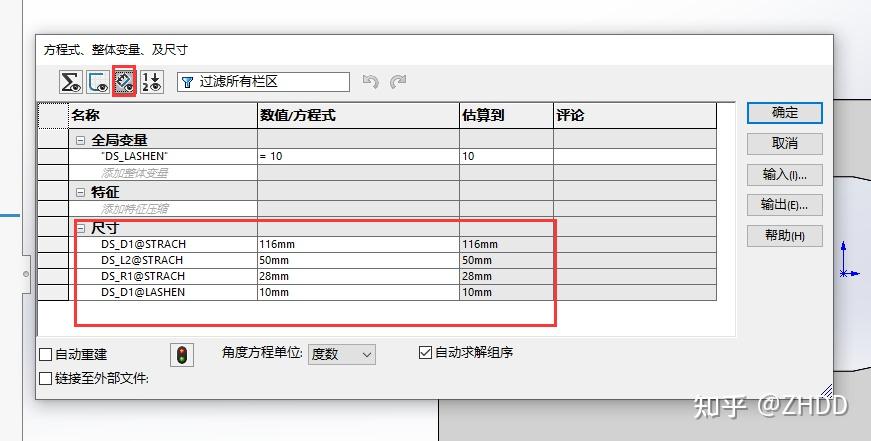Click the Undo arrow icon
This screenshot has height=441, width=871.
371,82
